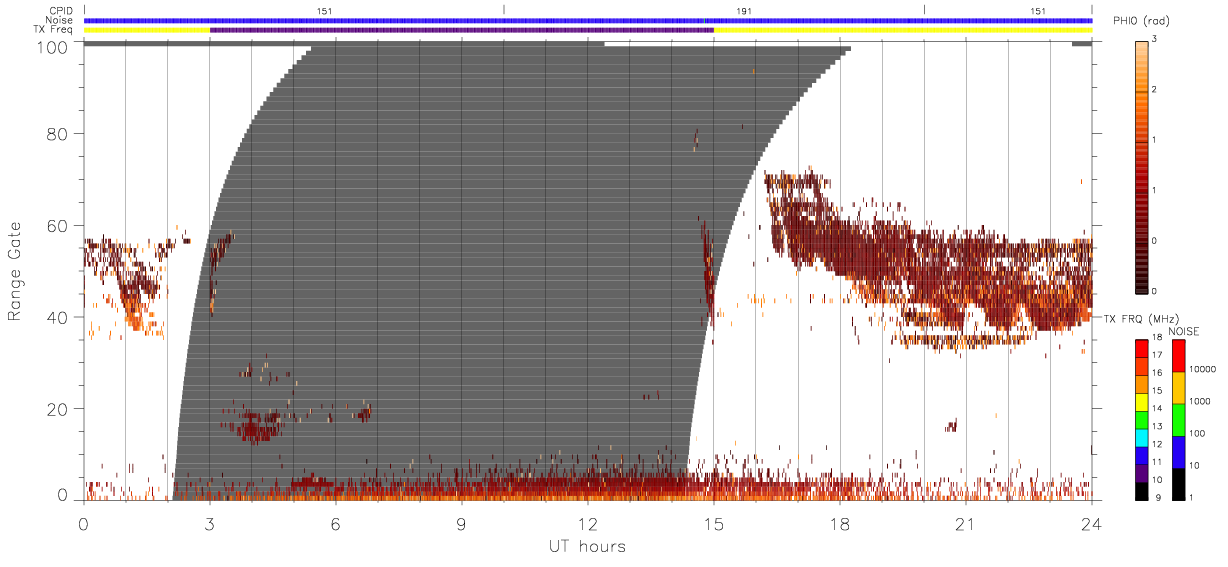Click the first CPID value 151 near hour 6
Image resolution: width=1228 pixels, height=567 pixels.
(x=325, y=11)
